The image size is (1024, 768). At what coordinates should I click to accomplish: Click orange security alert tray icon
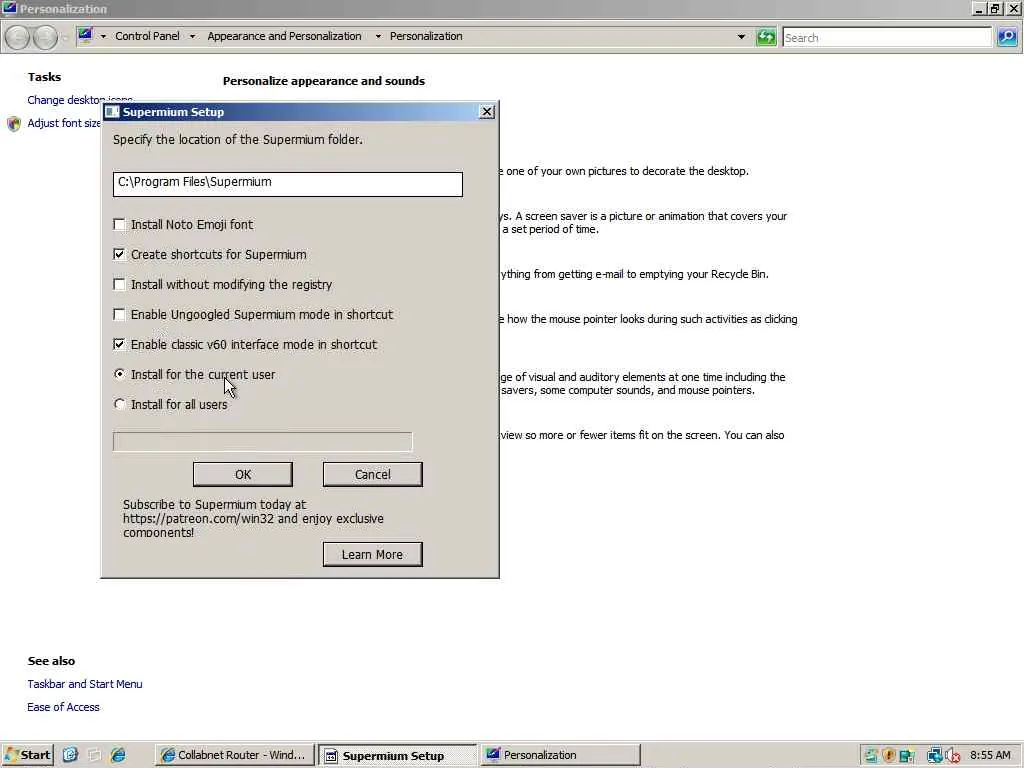[x=889, y=756]
